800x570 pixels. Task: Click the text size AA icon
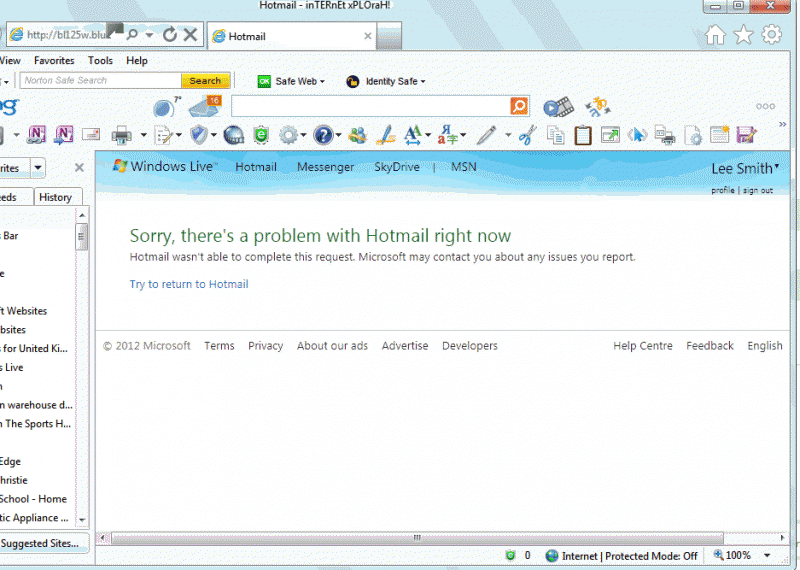(413, 136)
